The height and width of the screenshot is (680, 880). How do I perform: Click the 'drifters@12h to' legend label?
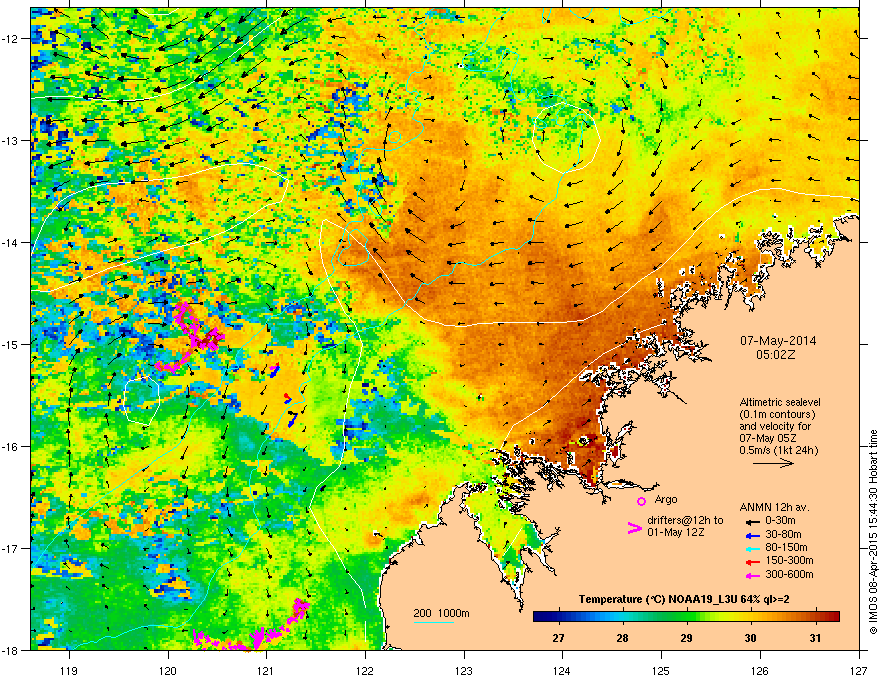(x=685, y=520)
